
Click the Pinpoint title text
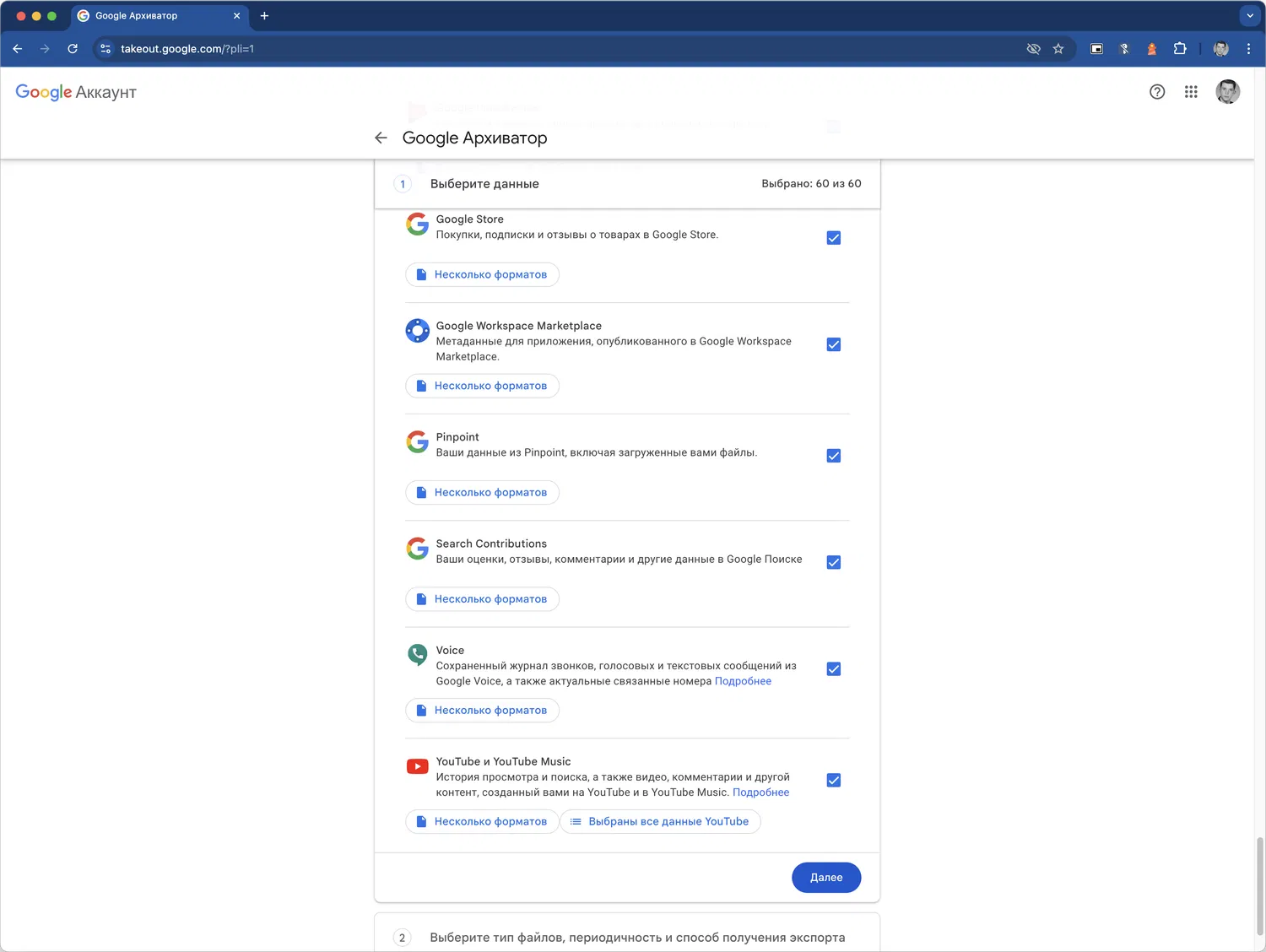[457, 437]
